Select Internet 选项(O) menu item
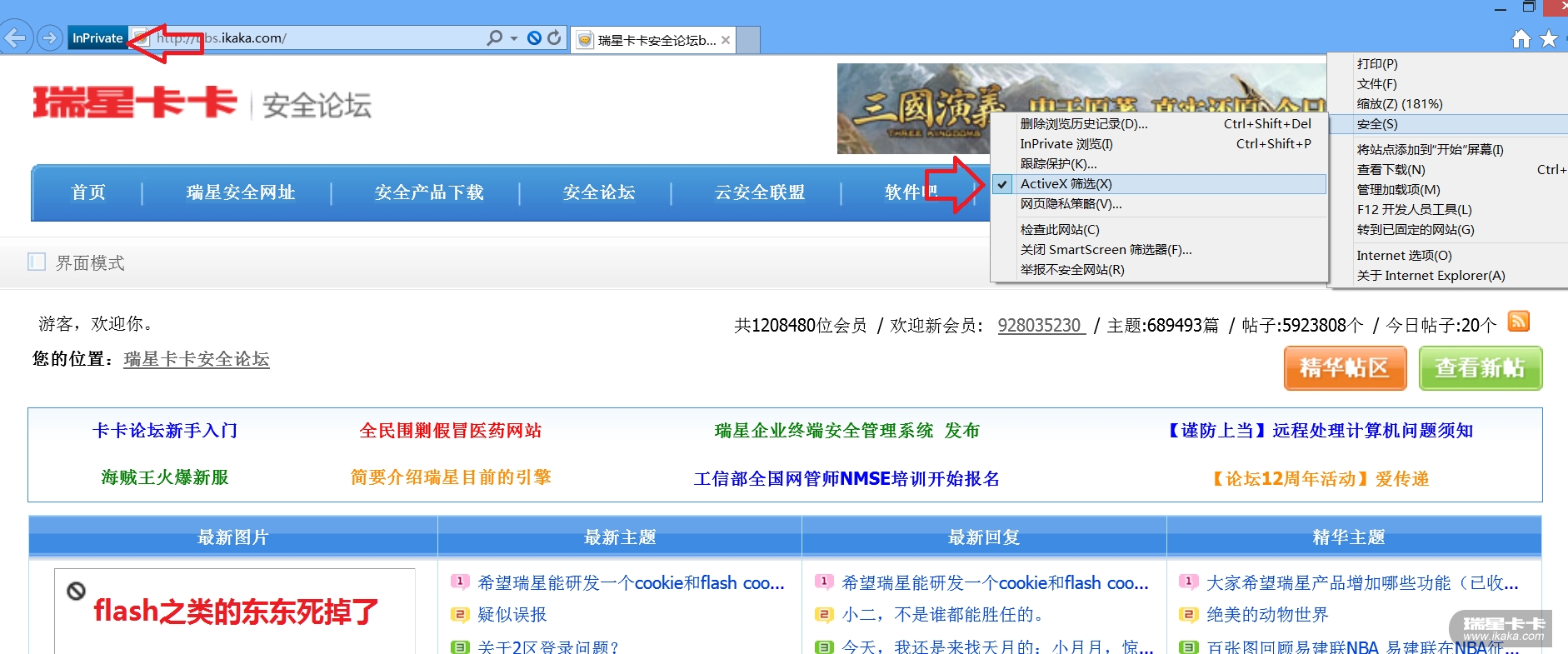Image resolution: width=1568 pixels, height=654 pixels. (x=1449, y=256)
